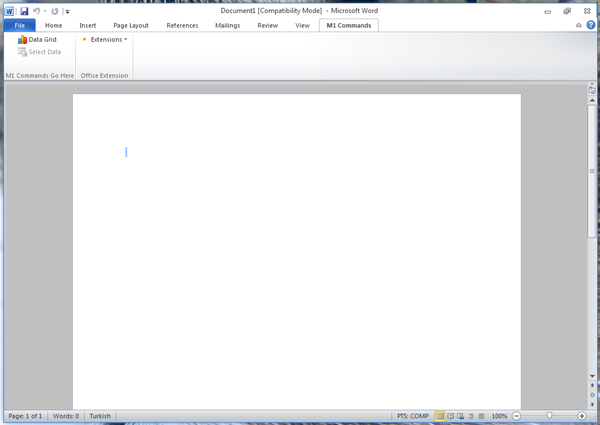This screenshot has width=600, height=425.
Task: Open Microsoft Word Help question mark icon
Action: click(x=591, y=25)
